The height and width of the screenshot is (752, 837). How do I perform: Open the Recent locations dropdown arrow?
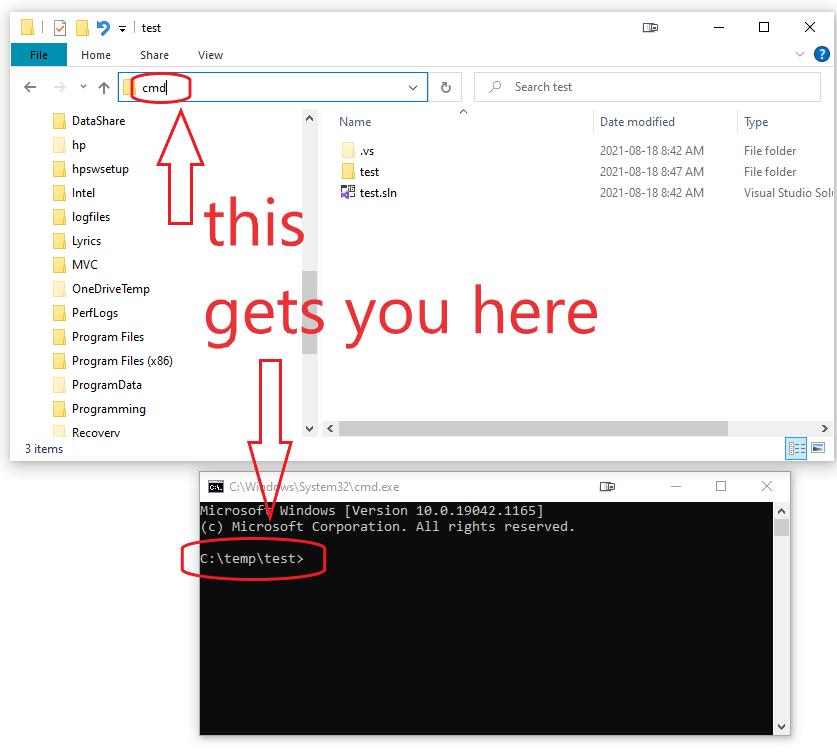coord(83,87)
